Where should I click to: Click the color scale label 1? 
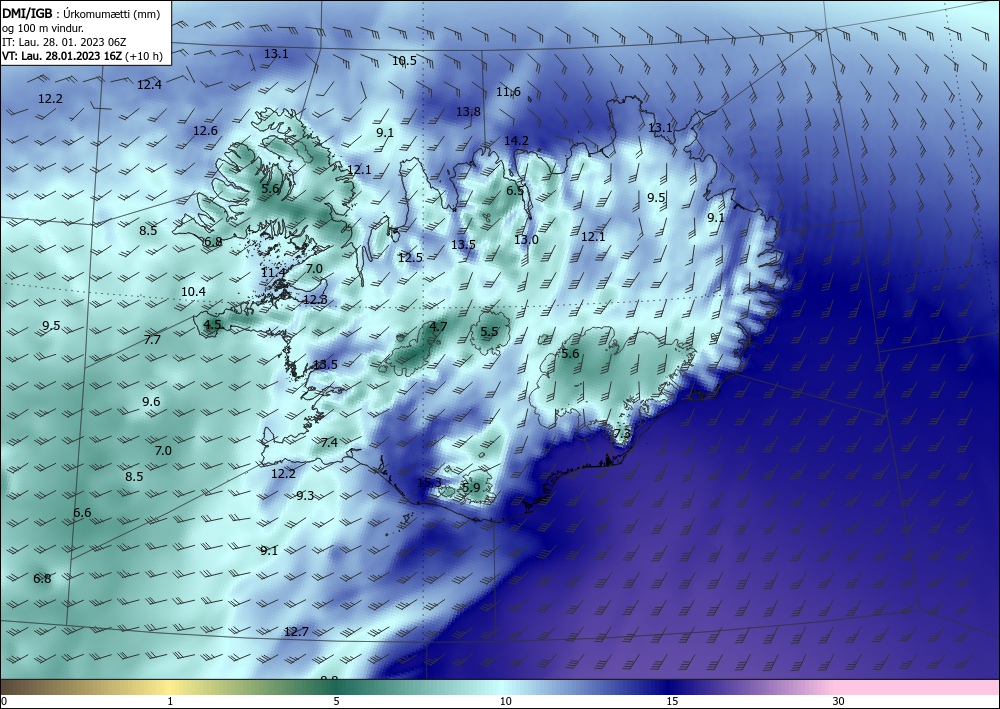[170, 701]
